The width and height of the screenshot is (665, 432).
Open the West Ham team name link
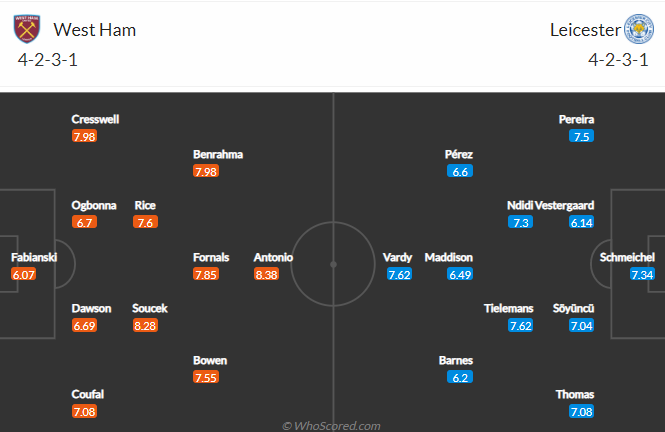pos(95,30)
